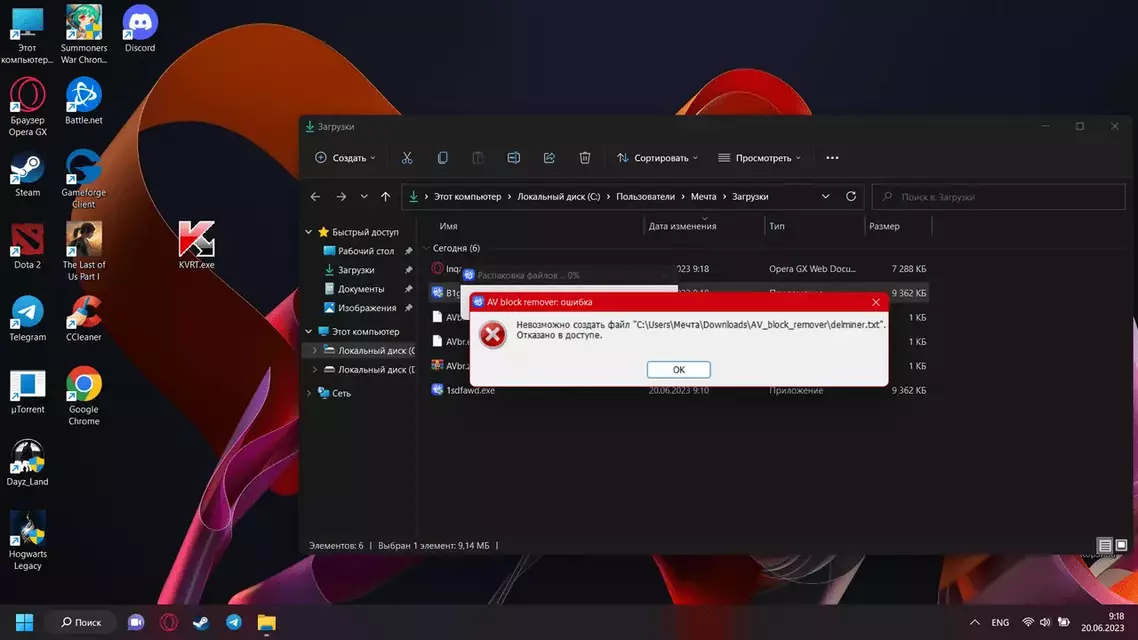Viewport: 1138px width, 640px height.
Task: Open µTorrent desktop shortcut
Action: pos(28,390)
